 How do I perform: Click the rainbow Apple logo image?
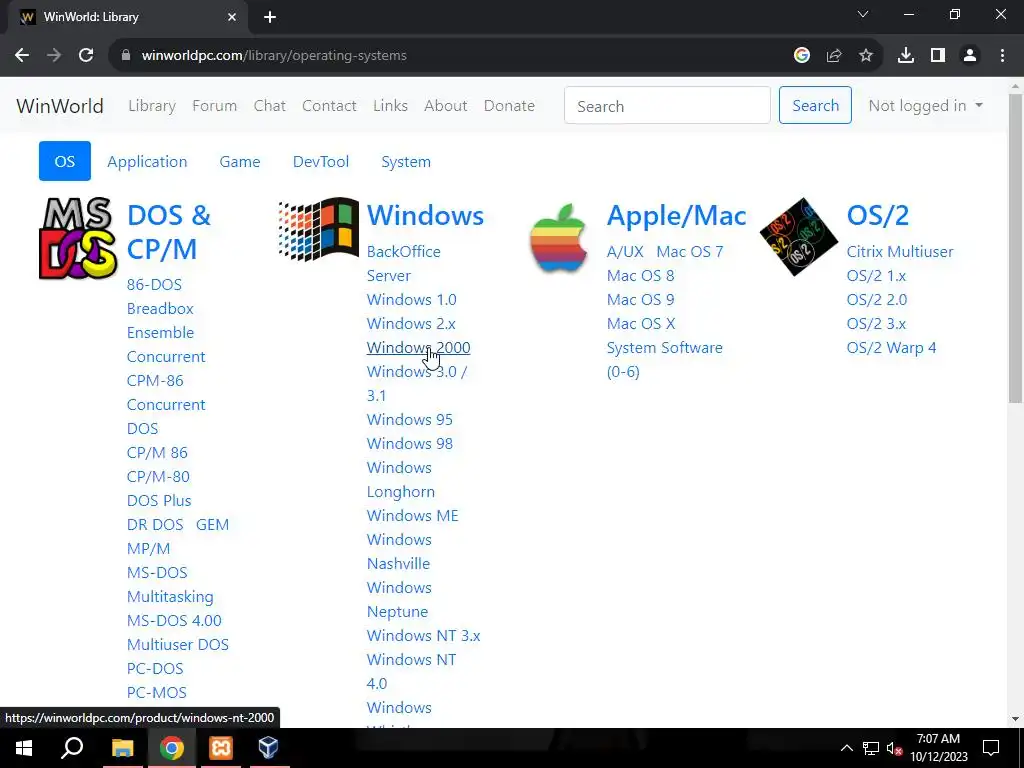[558, 238]
